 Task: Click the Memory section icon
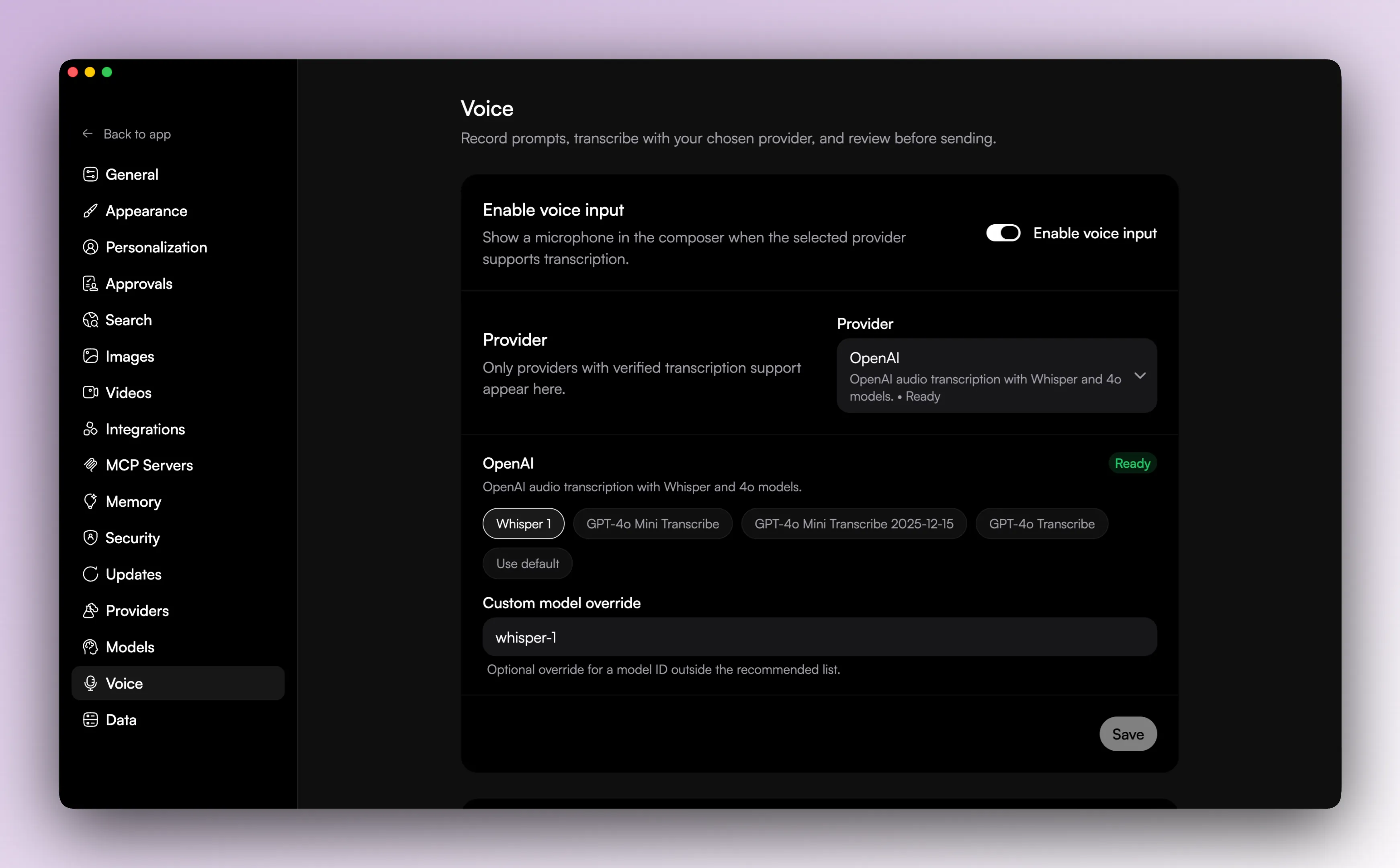(x=91, y=501)
